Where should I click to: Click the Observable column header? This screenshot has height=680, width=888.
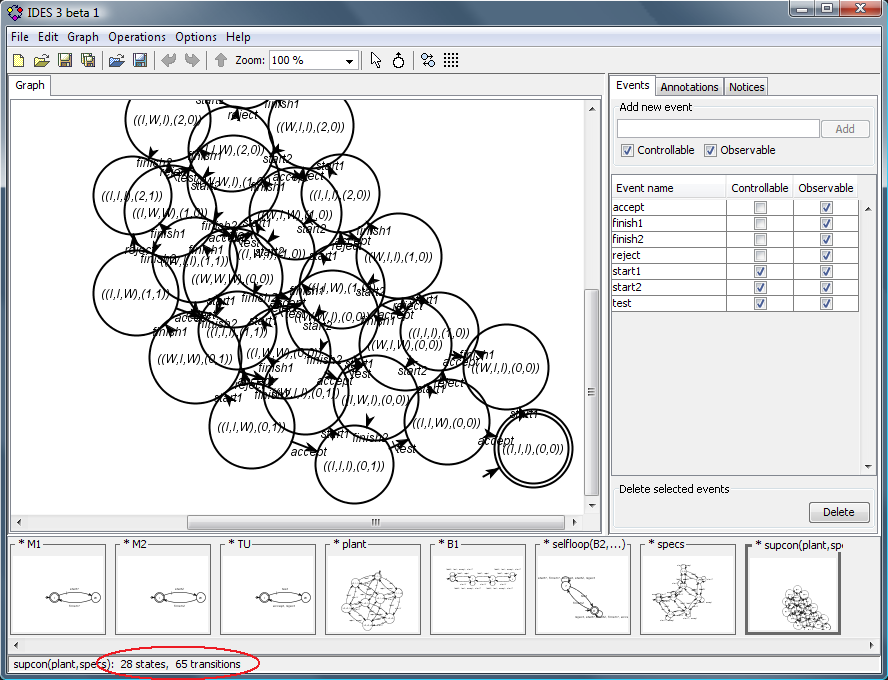point(826,188)
